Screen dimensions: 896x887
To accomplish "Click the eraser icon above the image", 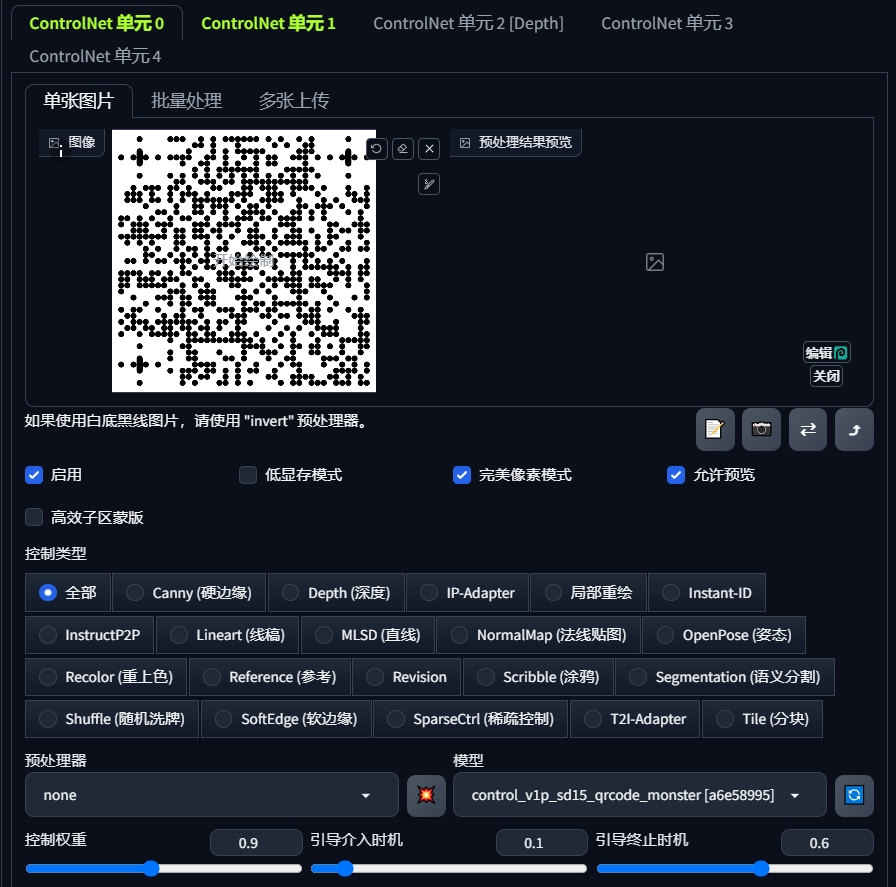I will 403,149.
